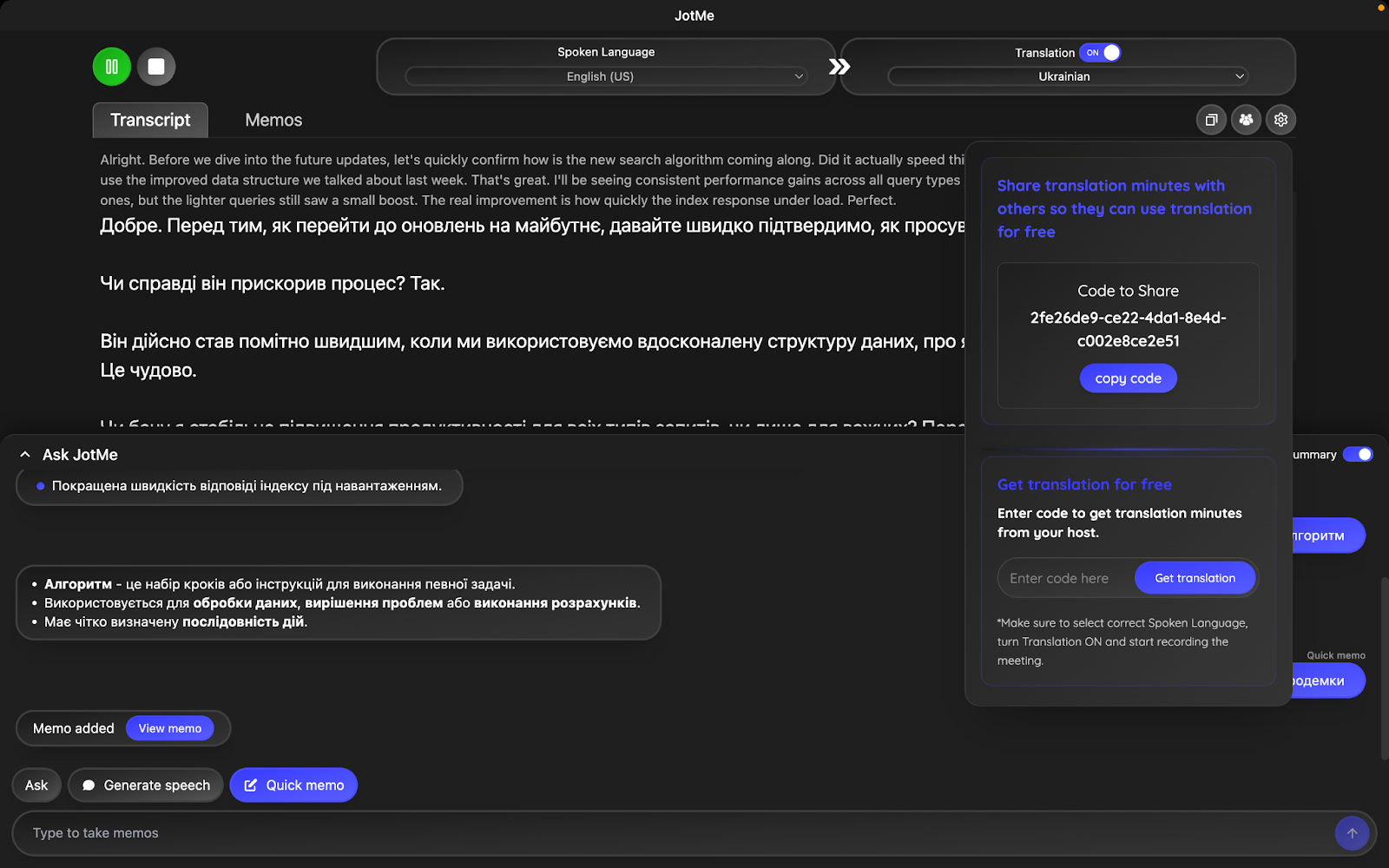Click the Generate speech button
1389x868 pixels.
146,786
